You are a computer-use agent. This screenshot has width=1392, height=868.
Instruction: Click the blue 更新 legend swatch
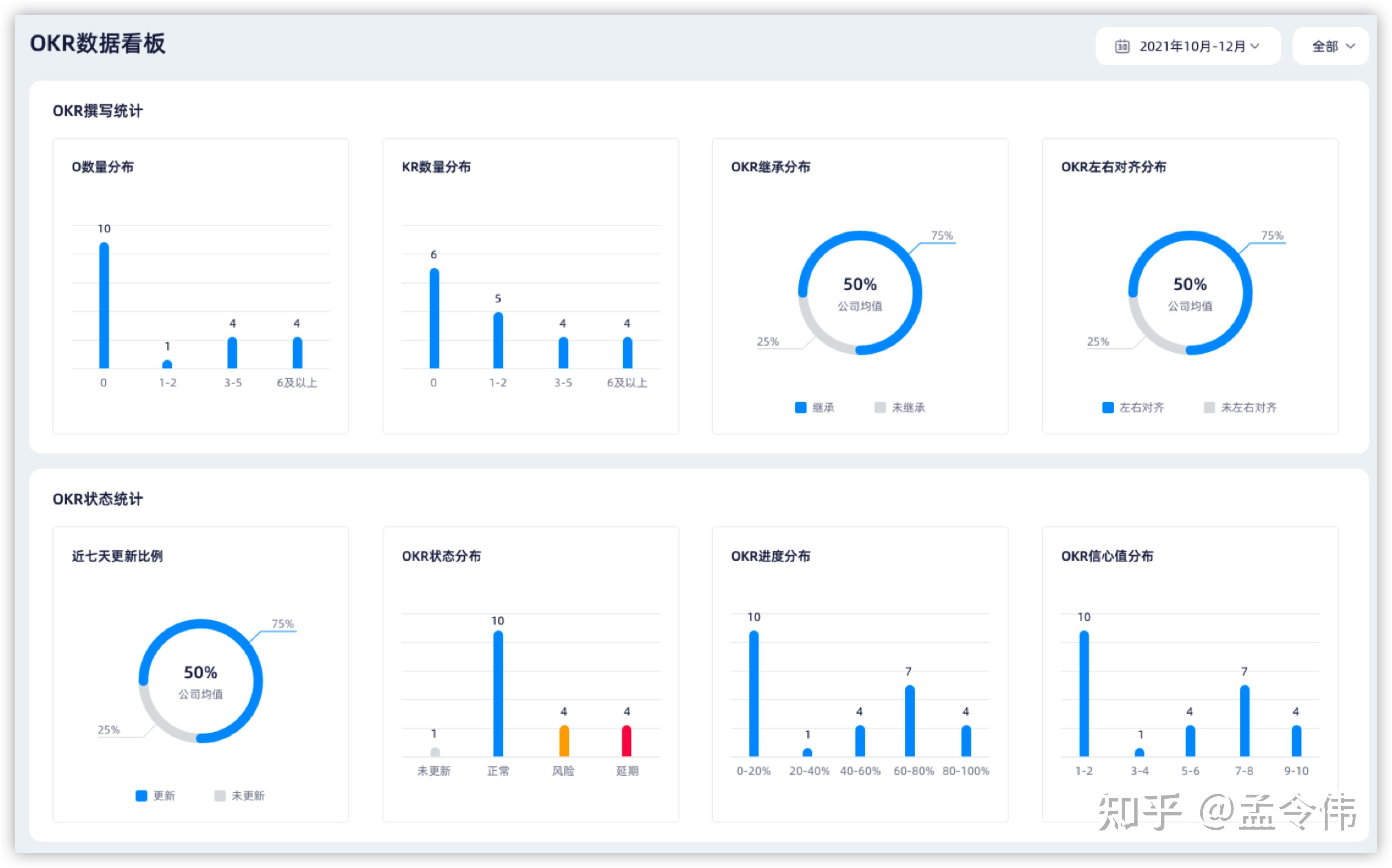141,795
